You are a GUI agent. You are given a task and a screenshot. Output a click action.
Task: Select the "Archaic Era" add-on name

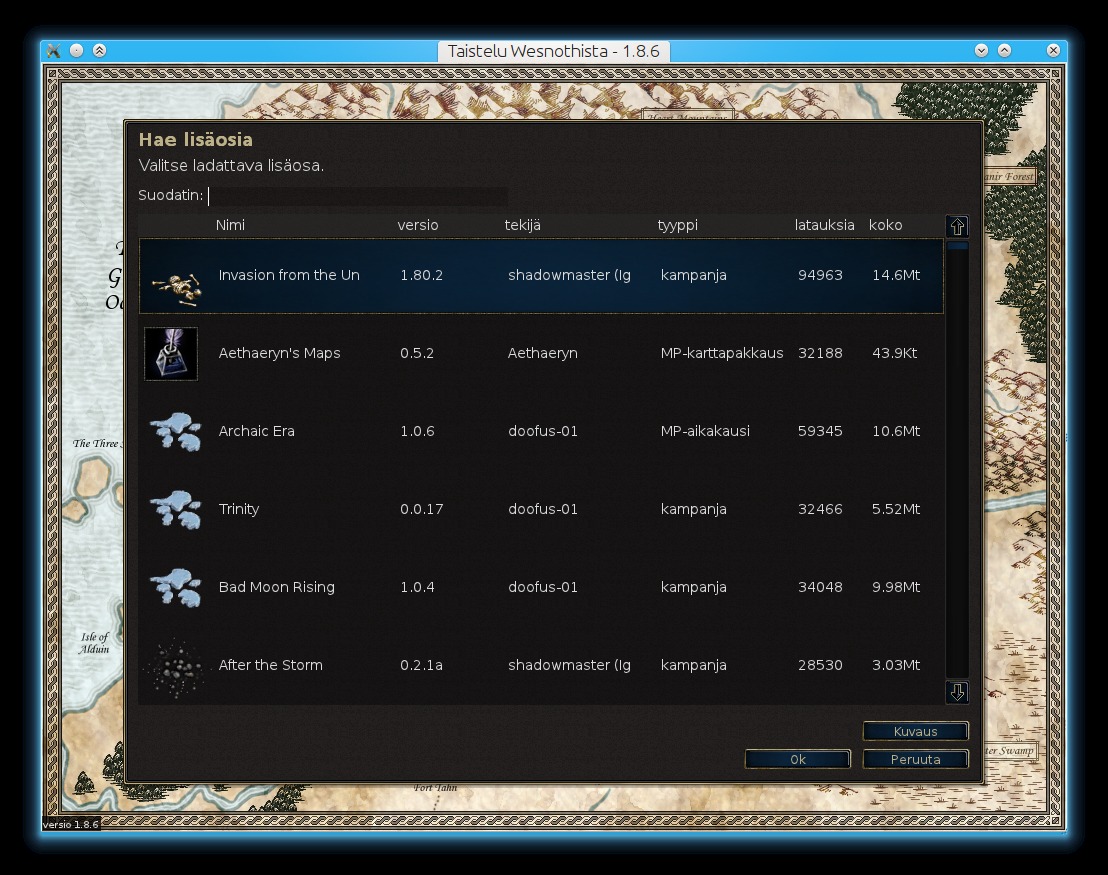257,431
